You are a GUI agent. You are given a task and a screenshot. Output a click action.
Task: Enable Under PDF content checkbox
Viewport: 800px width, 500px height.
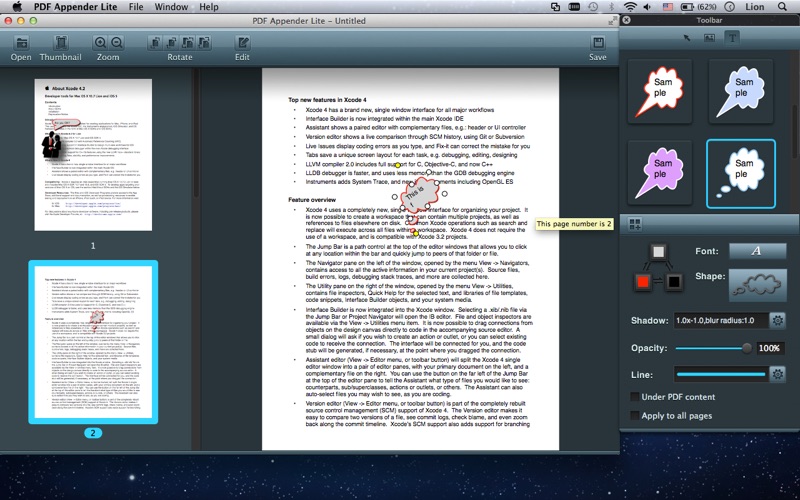[x=635, y=397]
